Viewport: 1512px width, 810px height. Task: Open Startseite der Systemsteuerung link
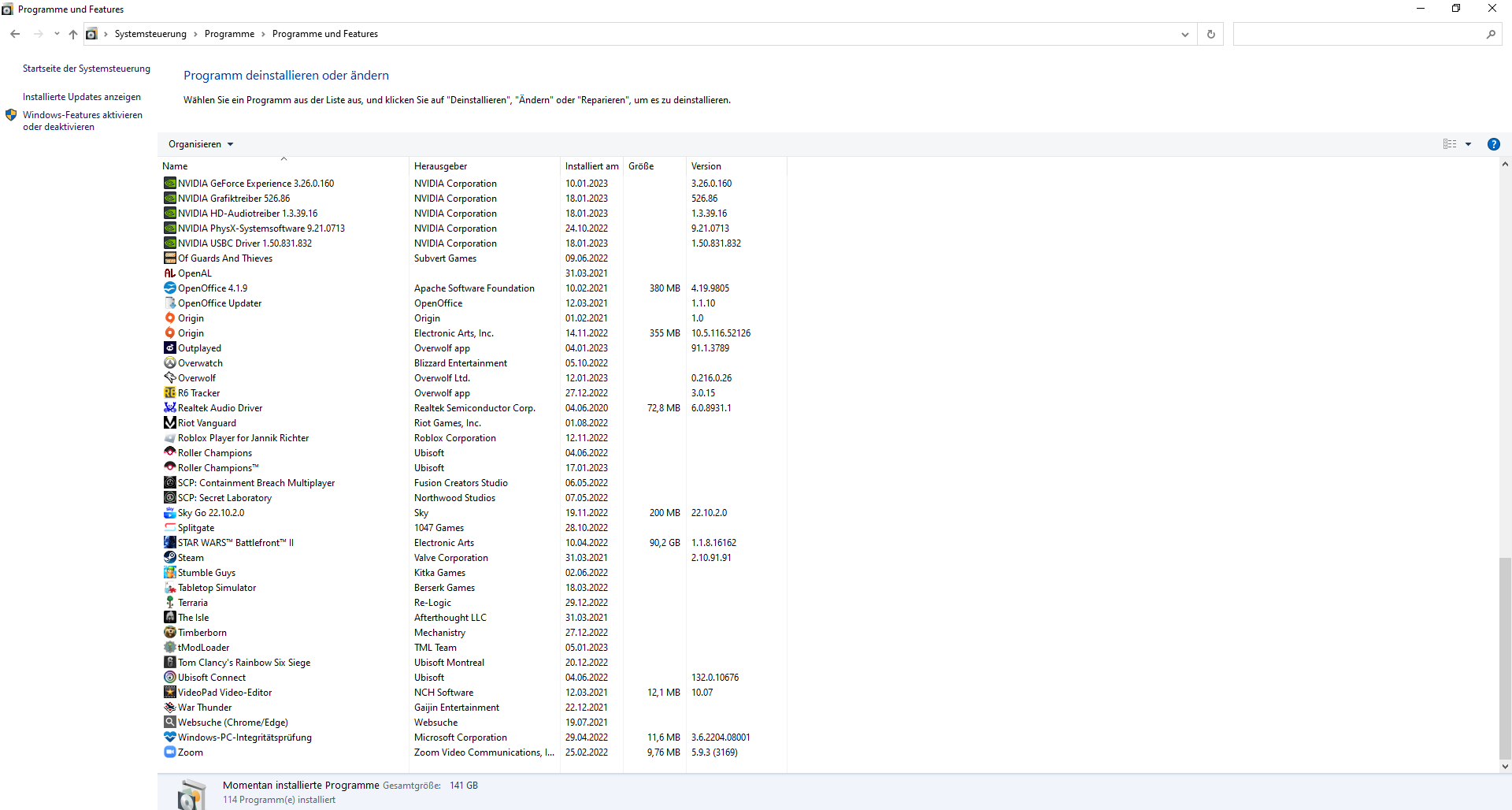pyautogui.click(x=87, y=69)
